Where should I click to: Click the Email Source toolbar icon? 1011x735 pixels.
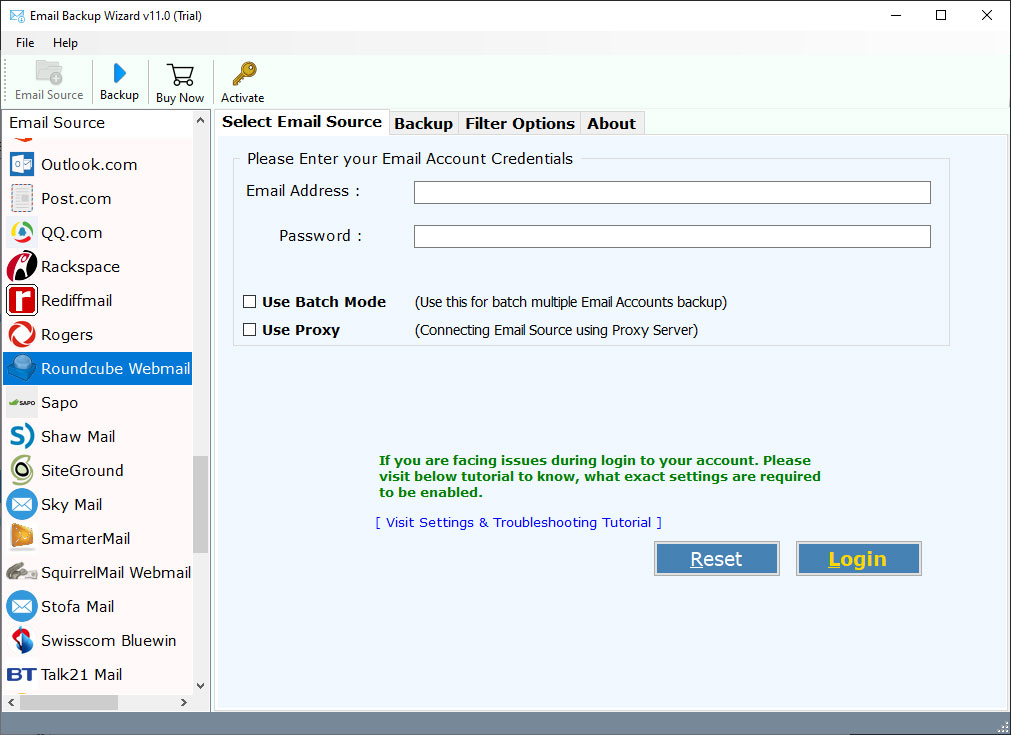coord(49,72)
